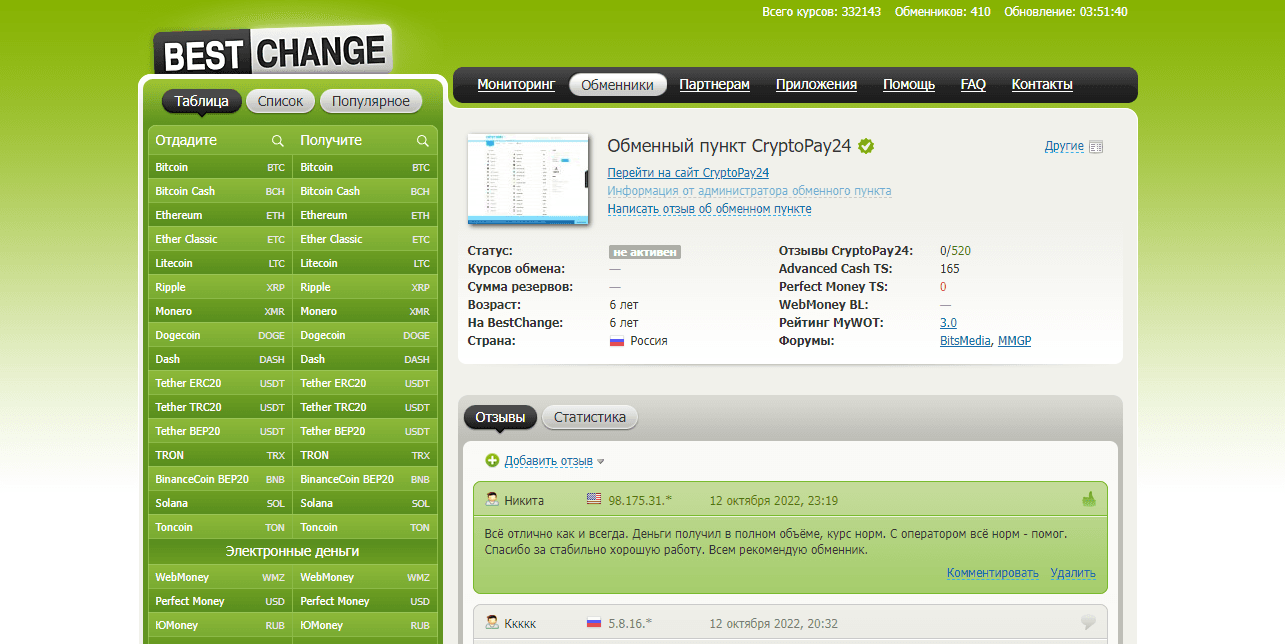Image resolution: width=1285 pixels, height=644 pixels.
Task: Click the search icon next to Отдадите
Action: [278, 141]
